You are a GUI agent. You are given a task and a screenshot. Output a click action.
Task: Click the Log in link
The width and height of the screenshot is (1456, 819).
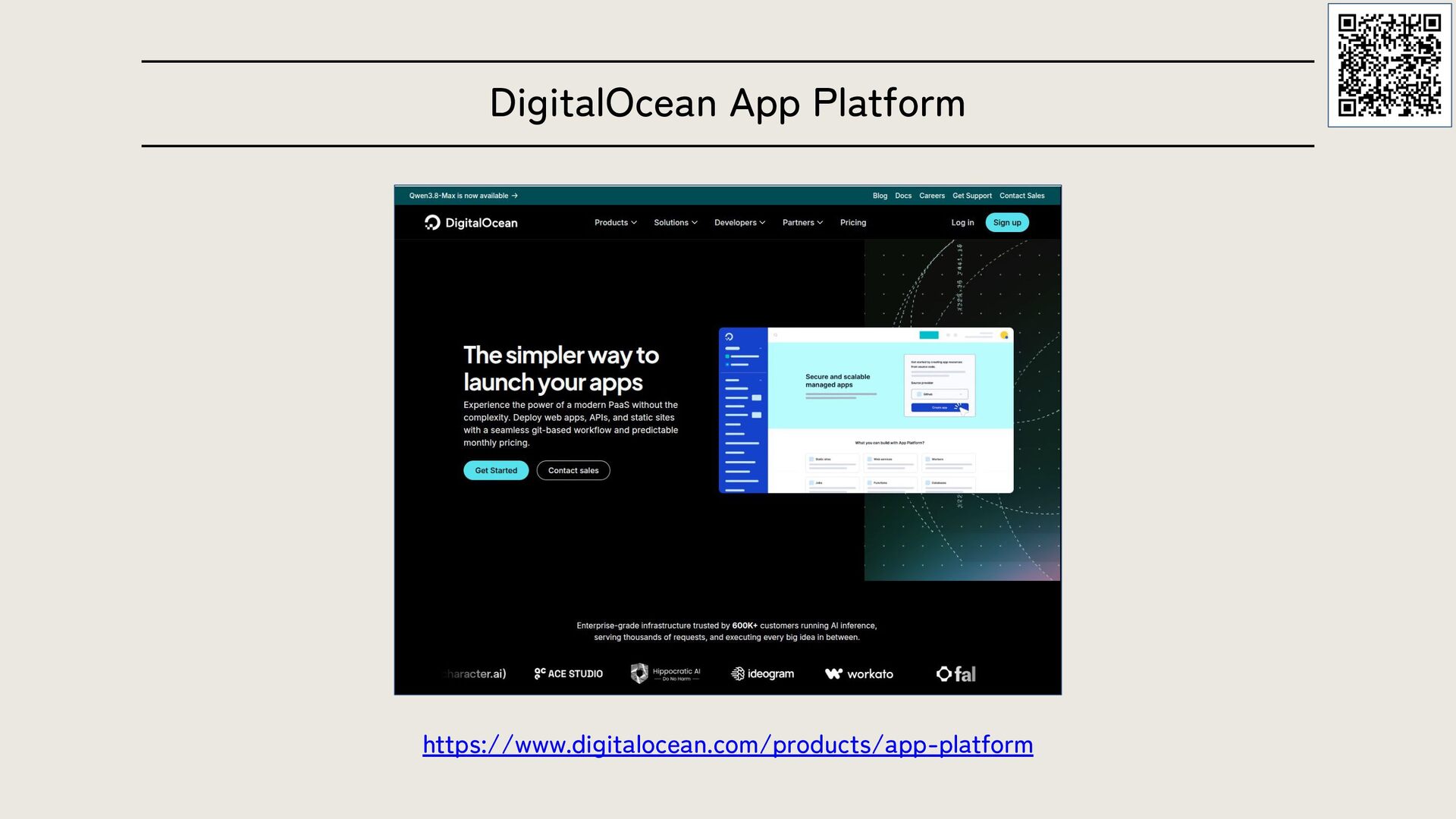pyautogui.click(x=963, y=222)
